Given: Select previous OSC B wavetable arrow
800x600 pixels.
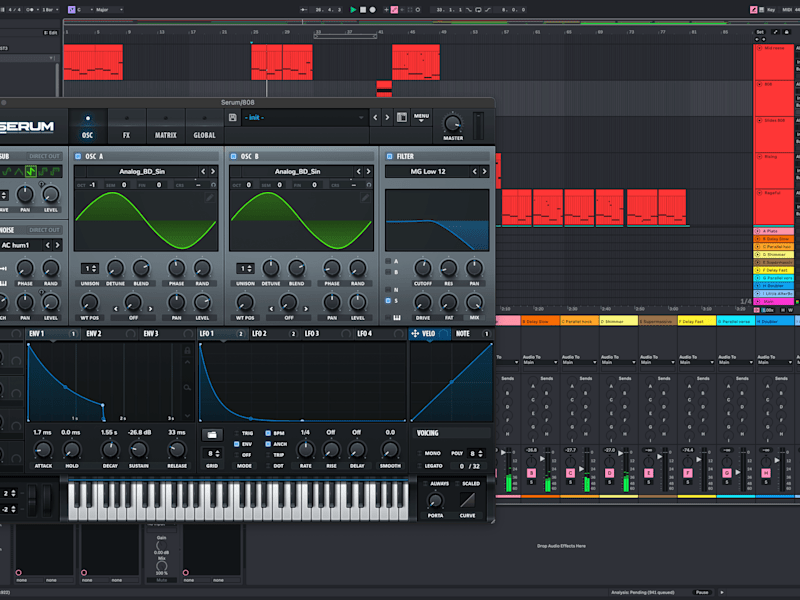Looking at the screenshot, I should (x=359, y=171).
